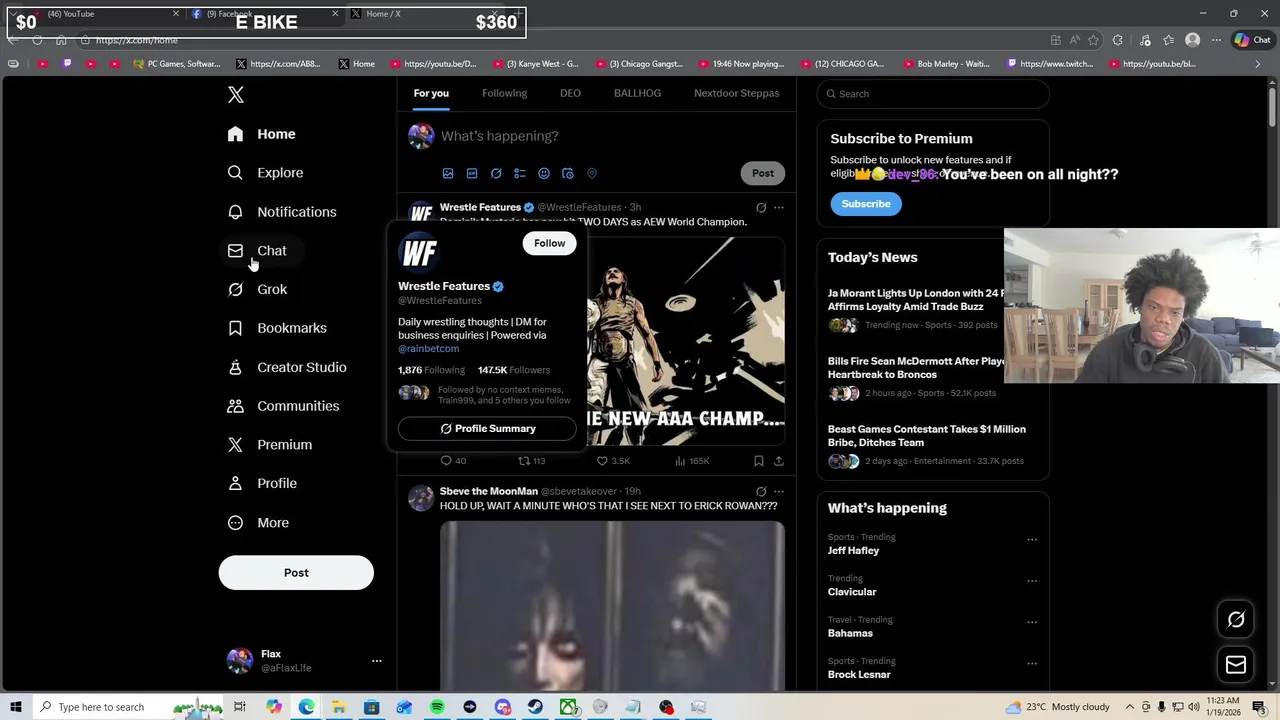Show more bookmarks bar items chevron

click(x=1258, y=64)
